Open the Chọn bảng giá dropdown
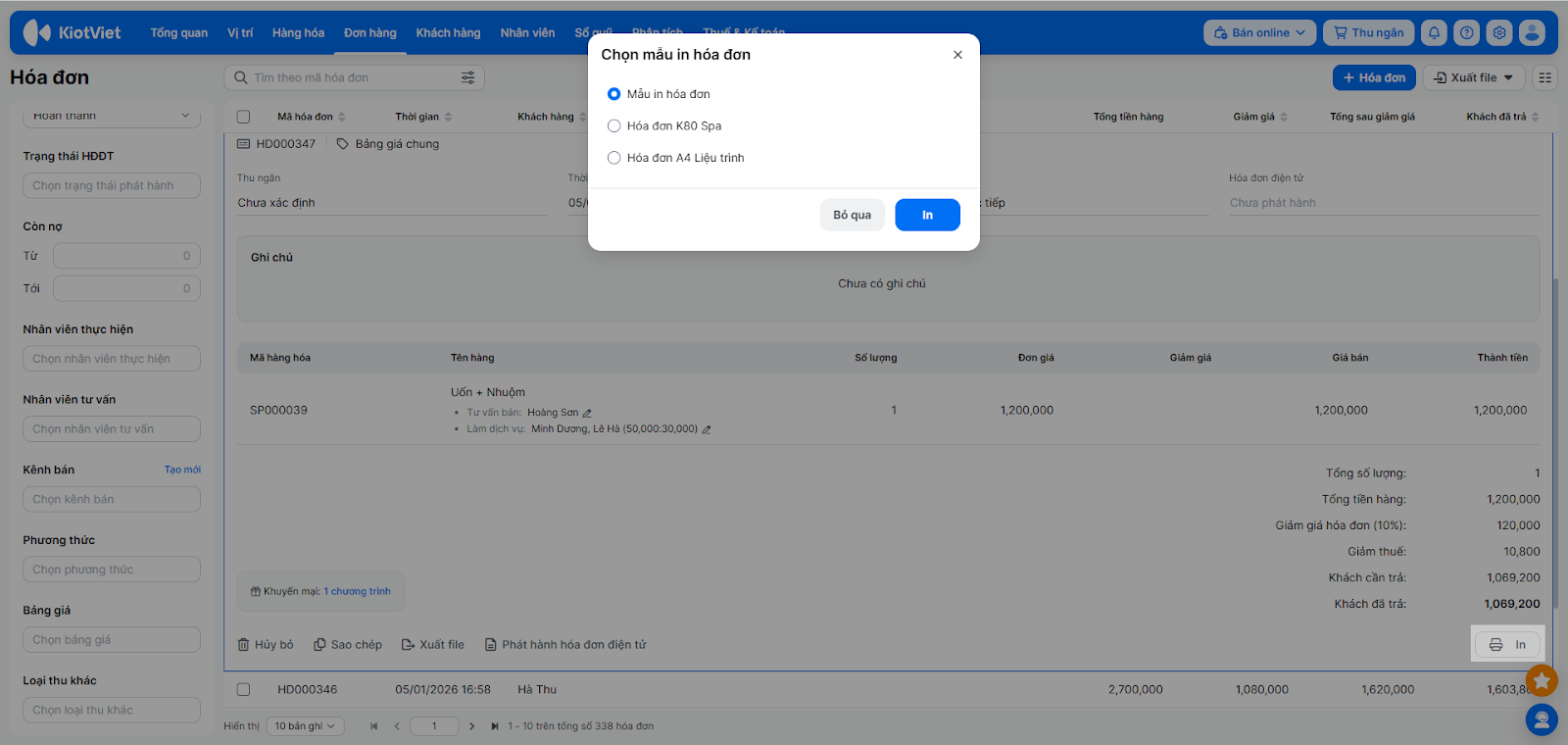The width and height of the screenshot is (1568, 745). (x=112, y=640)
